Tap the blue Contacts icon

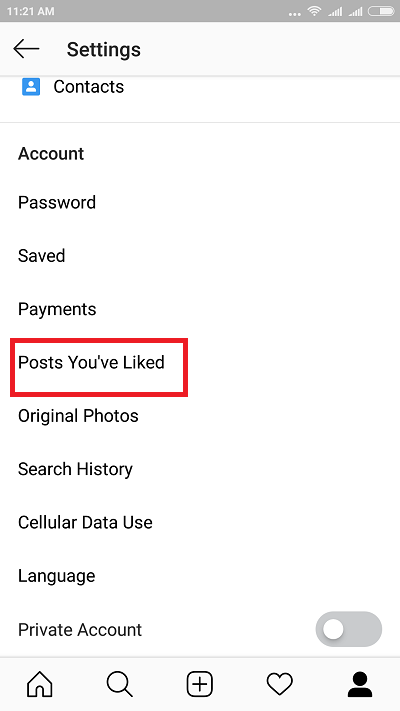tap(31, 87)
